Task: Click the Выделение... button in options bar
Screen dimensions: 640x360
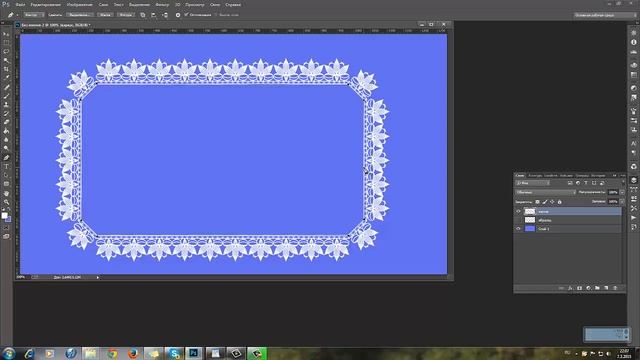Action: pos(79,15)
